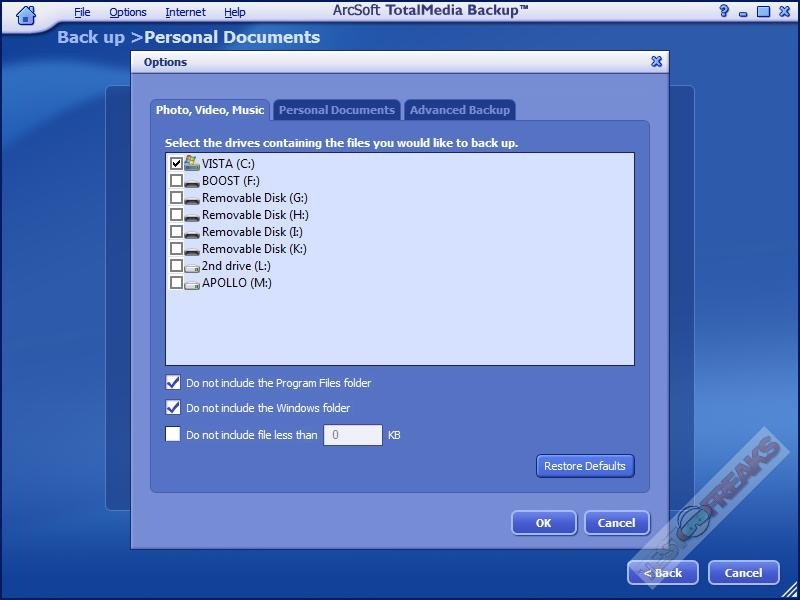Click OK in the Options dialog
The image size is (800, 600).
coord(543,522)
